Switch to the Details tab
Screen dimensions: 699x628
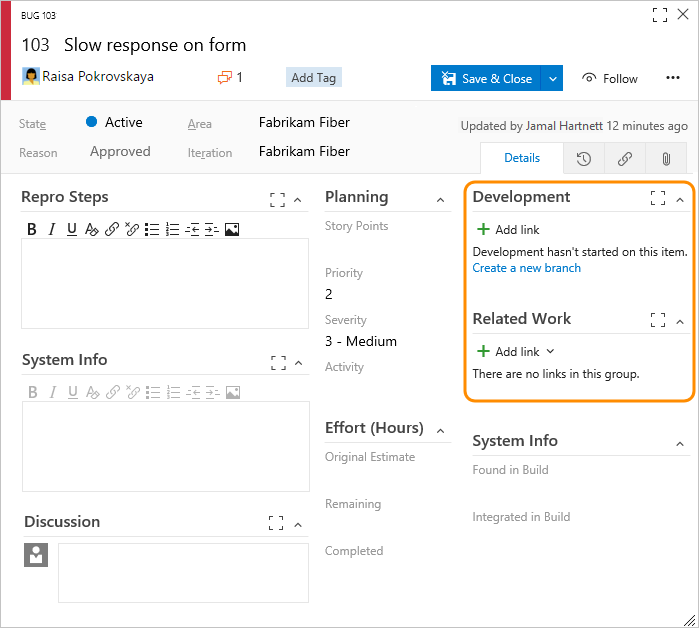coord(521,158)
